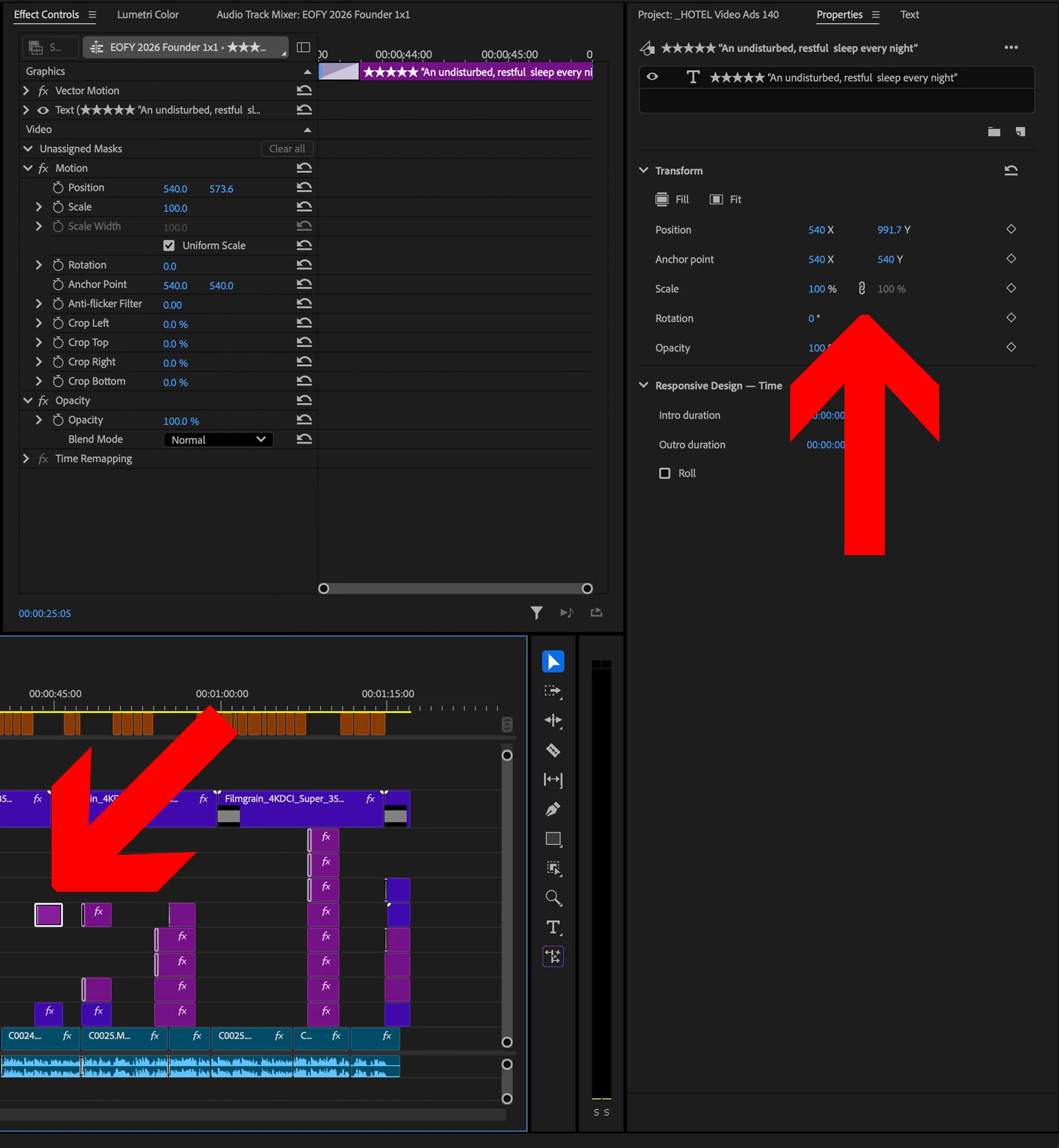This screenshot has width=1059, height=1148.
Task: Click the new layer icon in Properties
Action: click(1020, 132)
